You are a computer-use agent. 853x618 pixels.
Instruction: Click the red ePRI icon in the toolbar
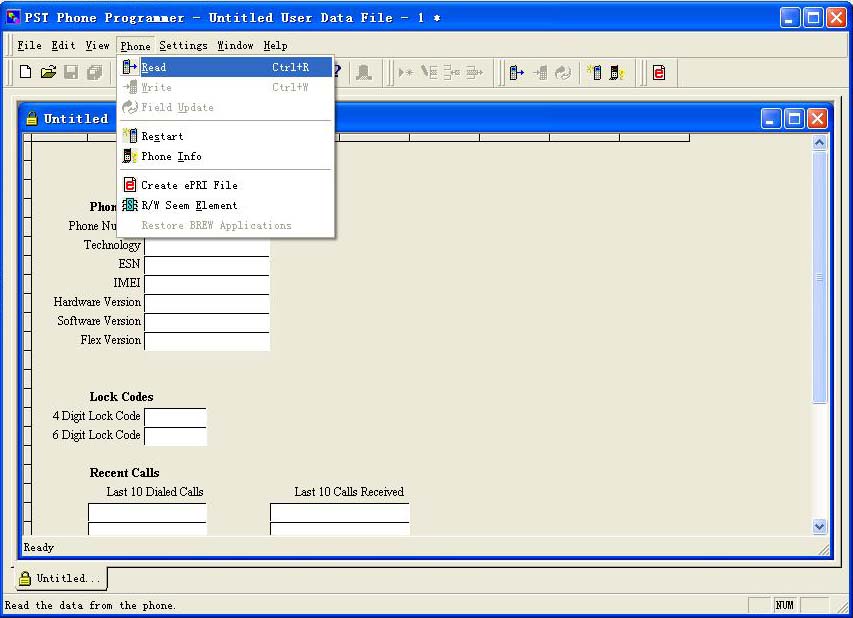click(658, 72)
